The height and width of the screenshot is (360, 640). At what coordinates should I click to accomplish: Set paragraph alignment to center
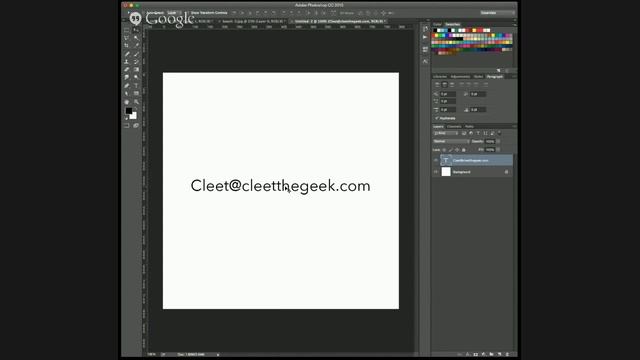(444, 84)
